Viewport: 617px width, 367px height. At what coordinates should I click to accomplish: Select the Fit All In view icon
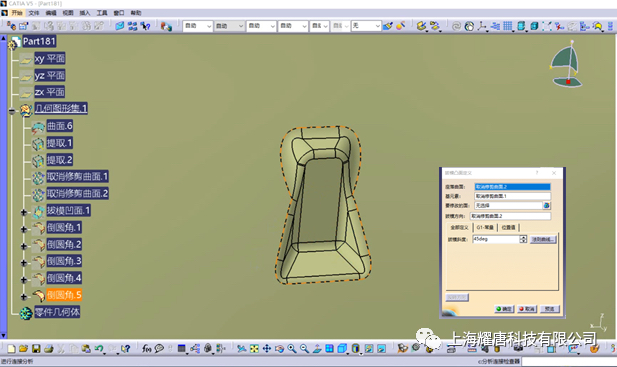[x=254, y=349]
